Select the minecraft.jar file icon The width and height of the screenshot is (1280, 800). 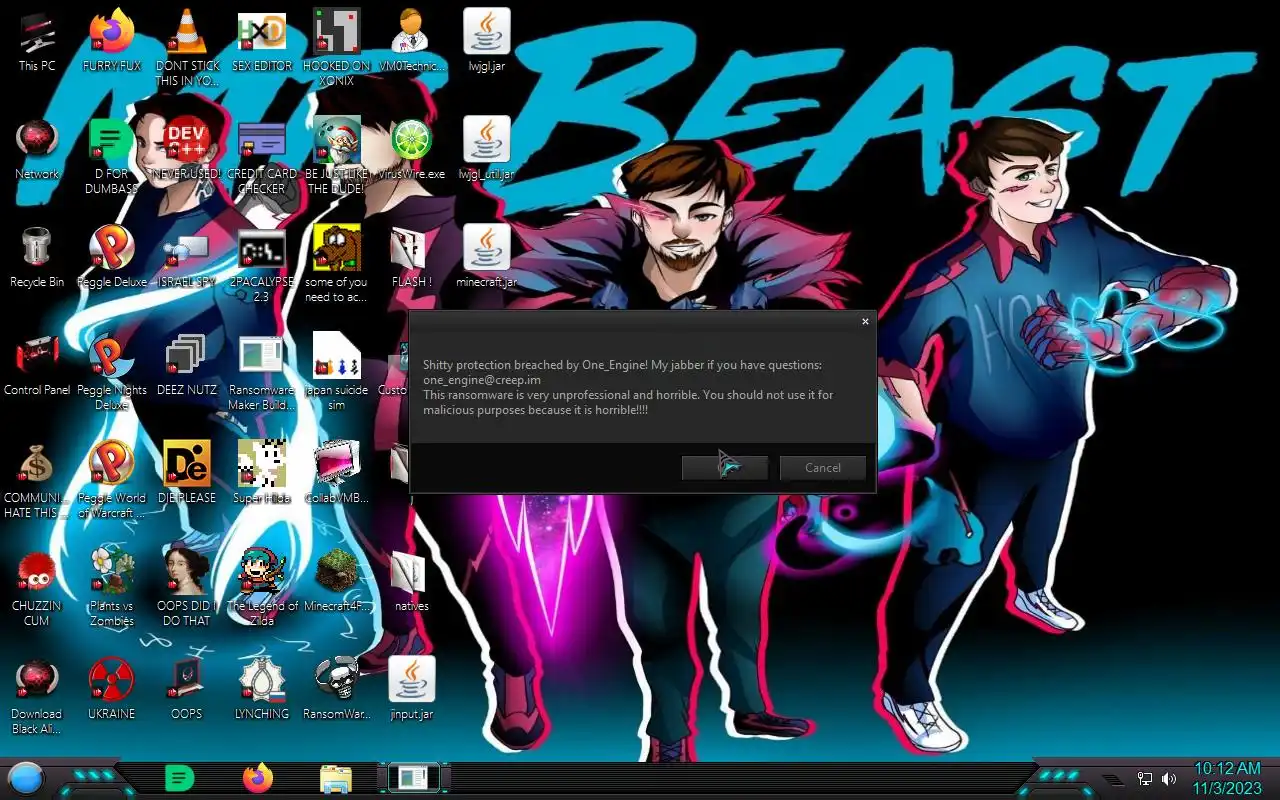click(x=487, y=258)
